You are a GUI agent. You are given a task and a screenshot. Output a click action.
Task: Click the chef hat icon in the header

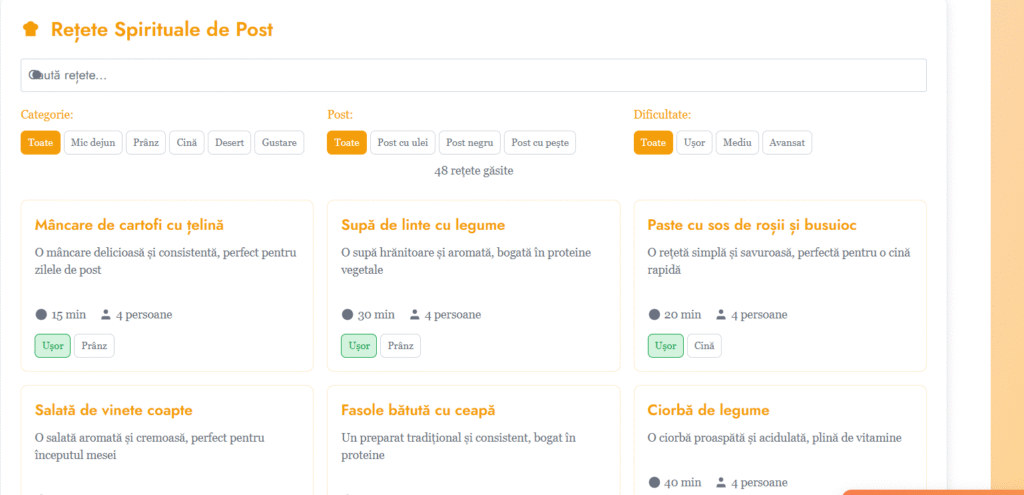30,30
